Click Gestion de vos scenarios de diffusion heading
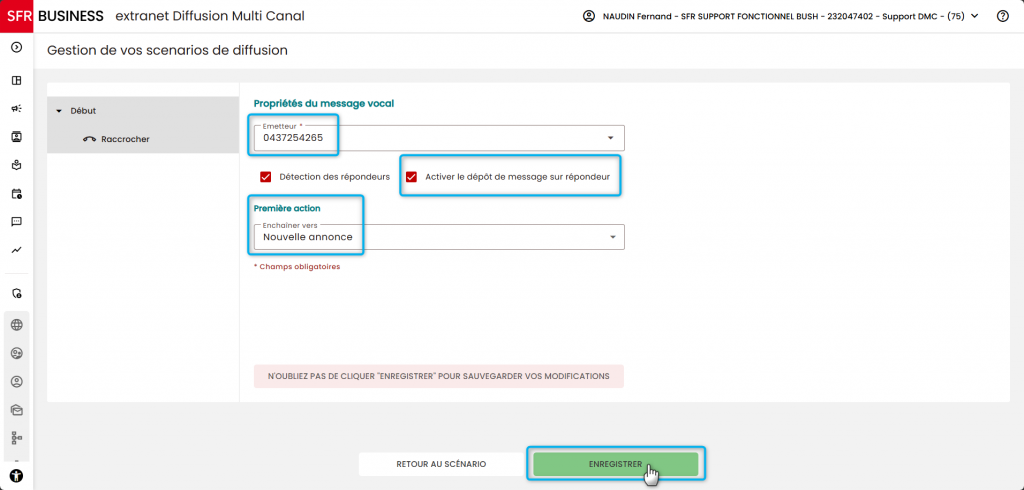Image resolution: width=1024 pixels, height=490 pixels. coord(167,50)
